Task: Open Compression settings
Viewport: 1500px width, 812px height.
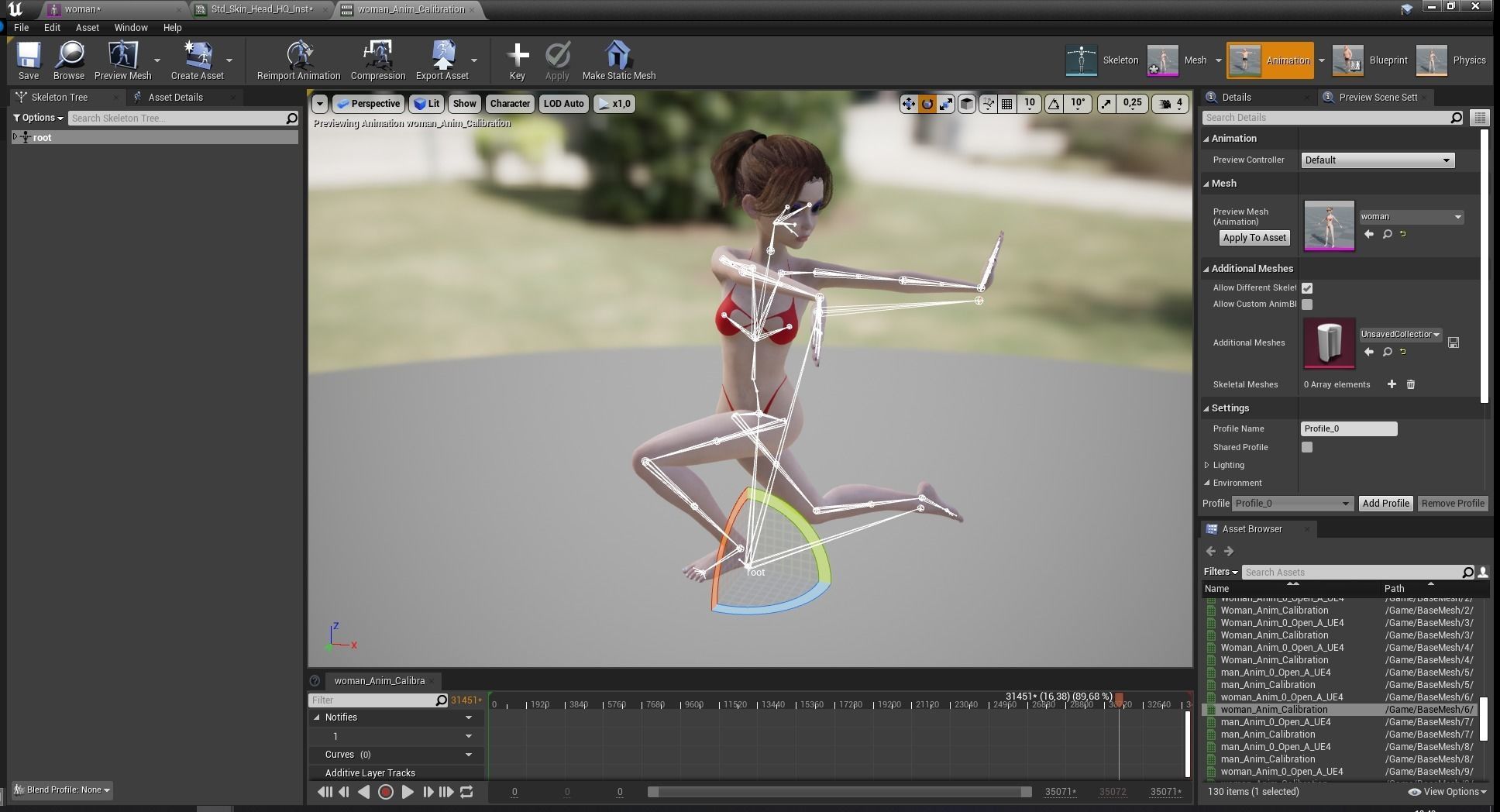Action: (x=378, y=60)
